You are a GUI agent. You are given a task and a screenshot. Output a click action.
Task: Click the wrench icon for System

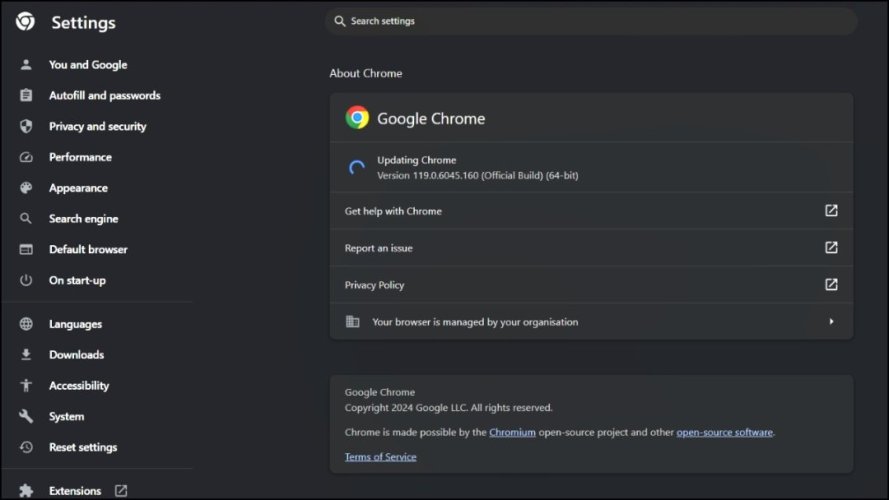[x=26, y=416]
